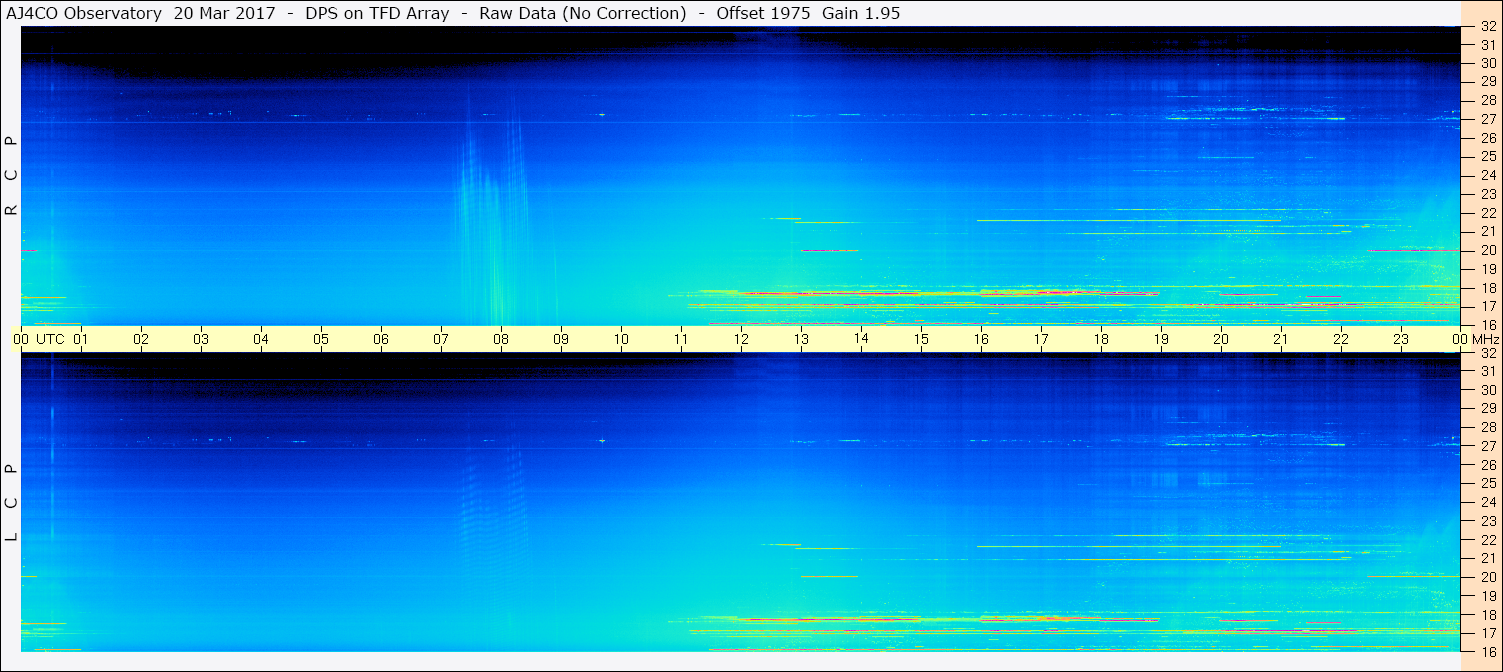Select the Raw Data (No Correction) text
This screenshot has height=672, width=1503.
[x=582, y=13]
